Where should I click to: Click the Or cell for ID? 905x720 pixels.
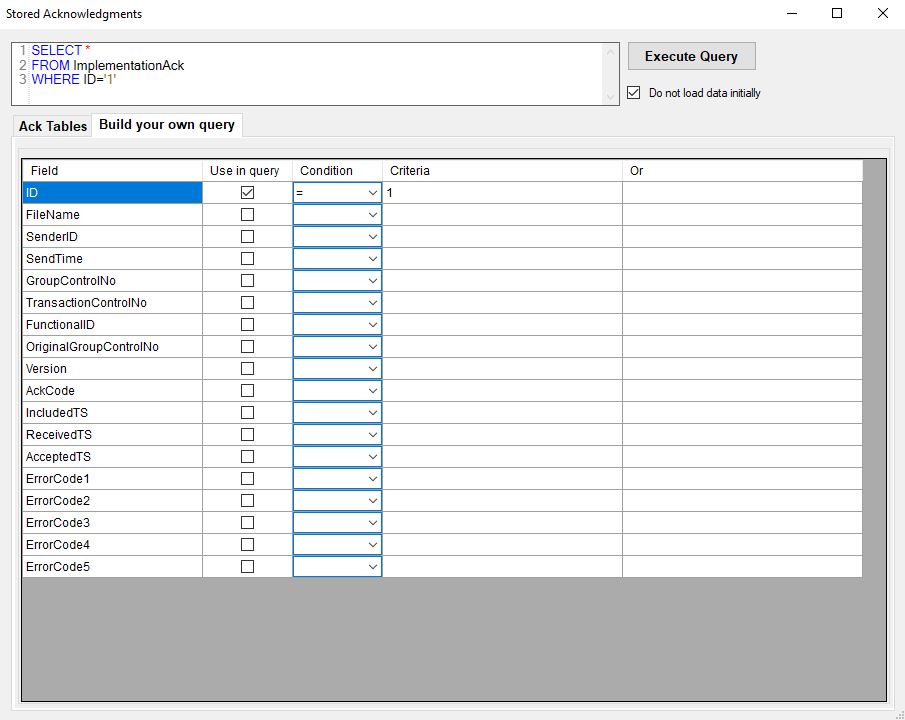click(742, 192)
